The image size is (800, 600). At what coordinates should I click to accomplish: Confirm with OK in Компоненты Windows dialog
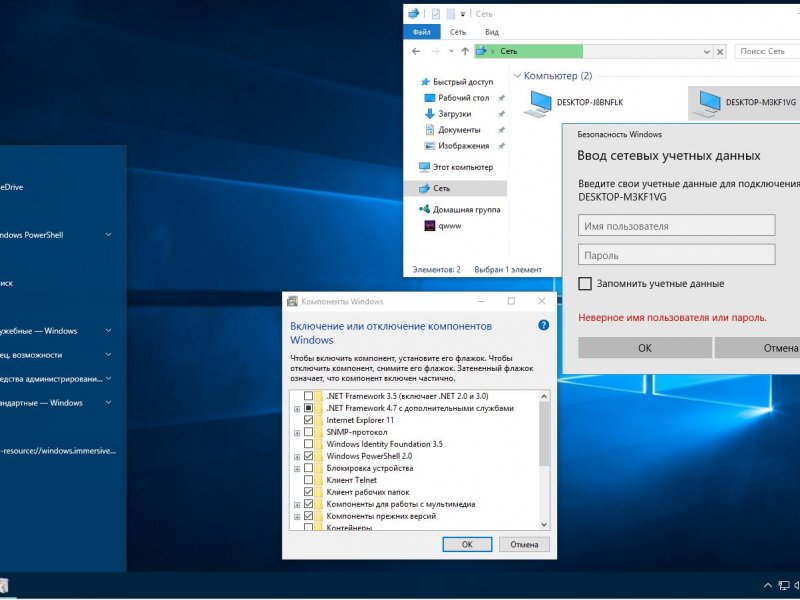[x=467, y=544]
